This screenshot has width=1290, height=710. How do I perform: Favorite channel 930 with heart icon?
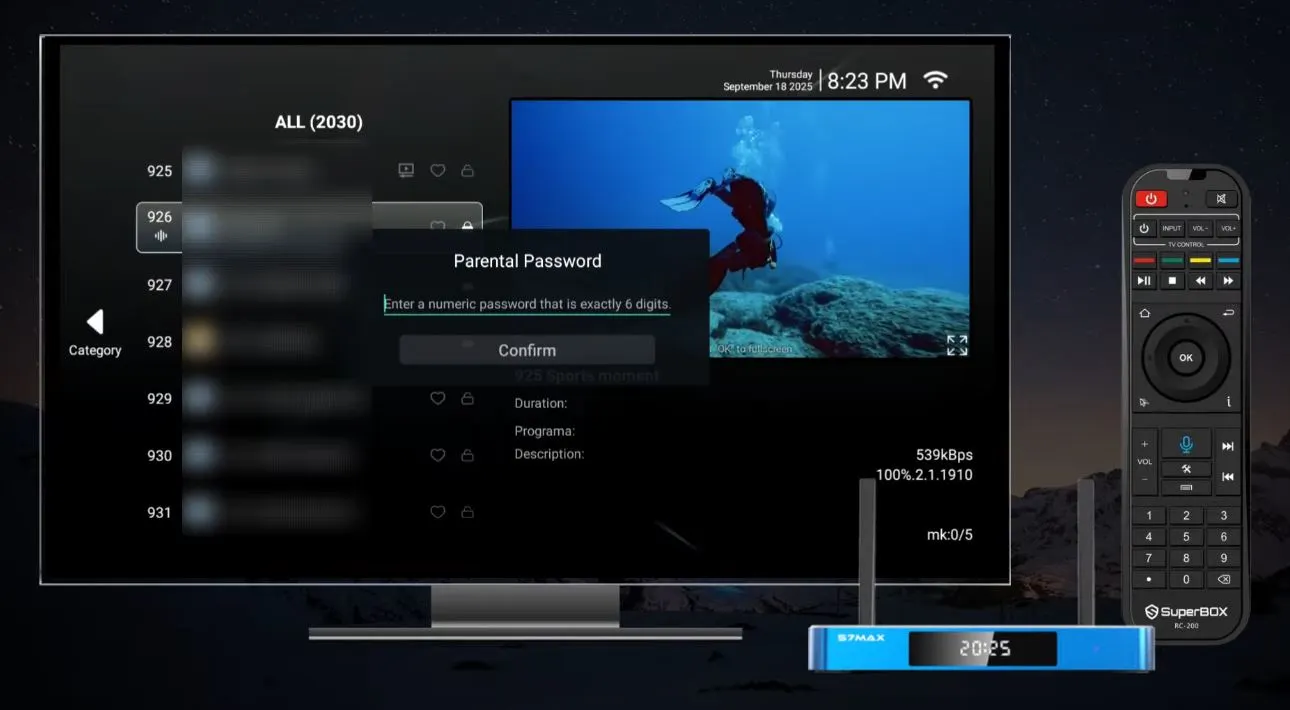point(437,456)
